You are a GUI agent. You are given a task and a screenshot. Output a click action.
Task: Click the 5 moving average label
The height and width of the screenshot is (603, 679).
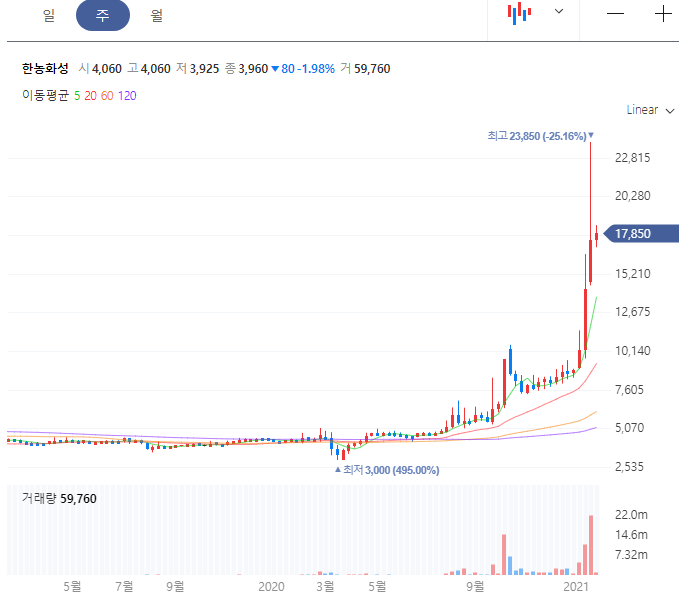pyautogui.click(x=77, y=96)
